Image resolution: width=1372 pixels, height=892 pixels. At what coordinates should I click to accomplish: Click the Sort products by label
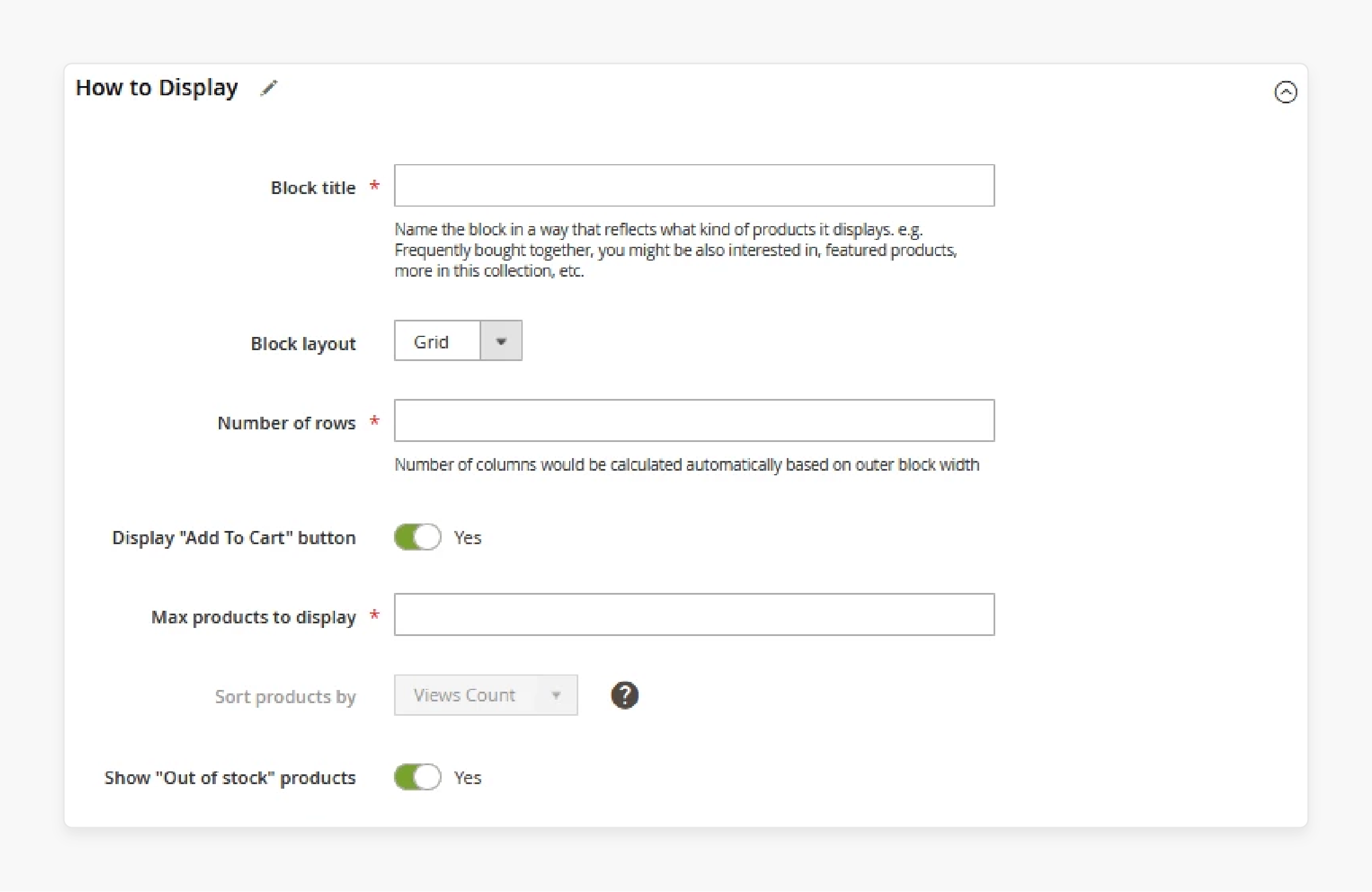point(285,697)
